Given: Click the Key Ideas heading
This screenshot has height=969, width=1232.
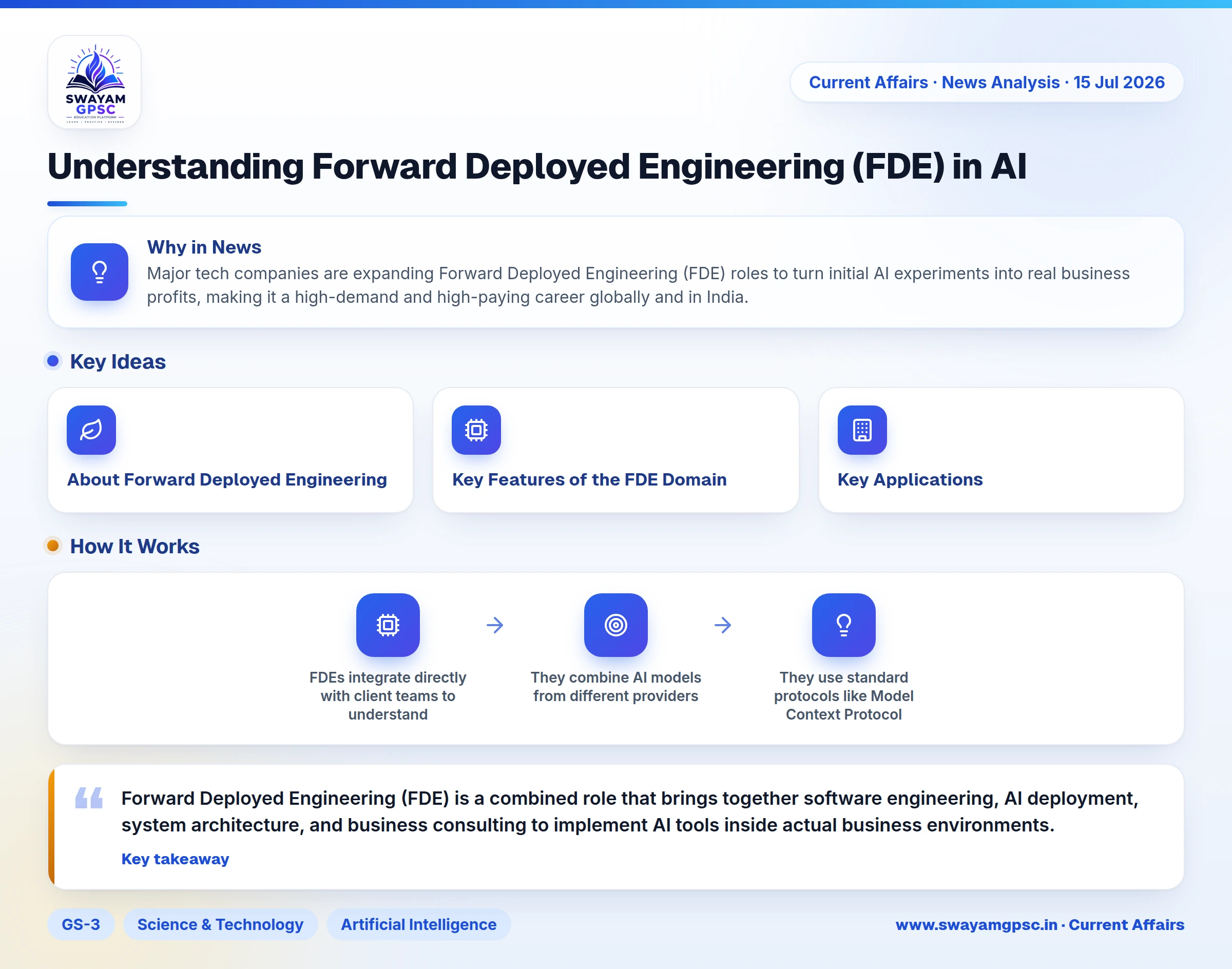Looking at the screenshot, I should coord(118,362).
